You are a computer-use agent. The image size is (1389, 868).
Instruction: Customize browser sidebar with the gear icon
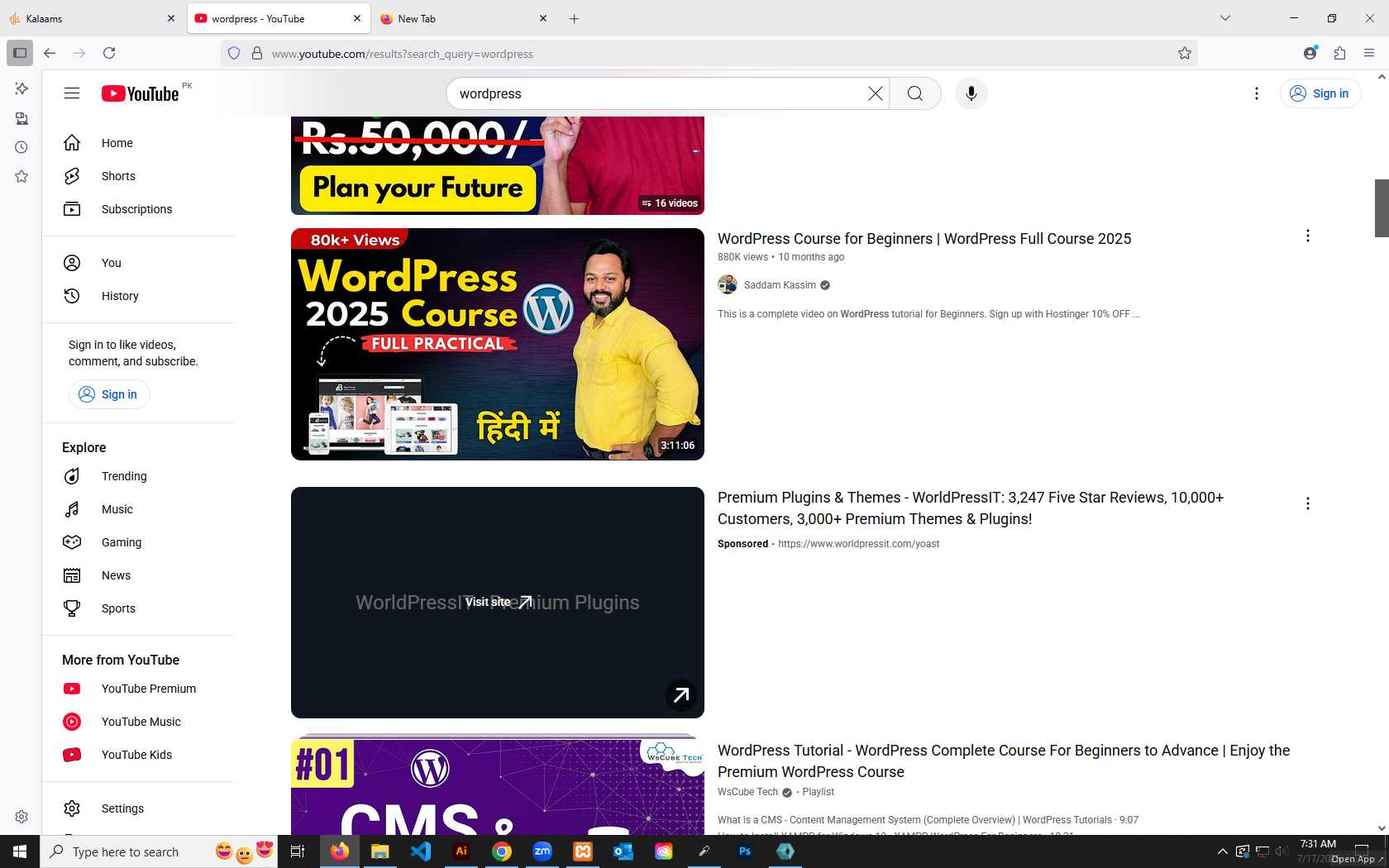pyautogui.click(x=21, y=817)
